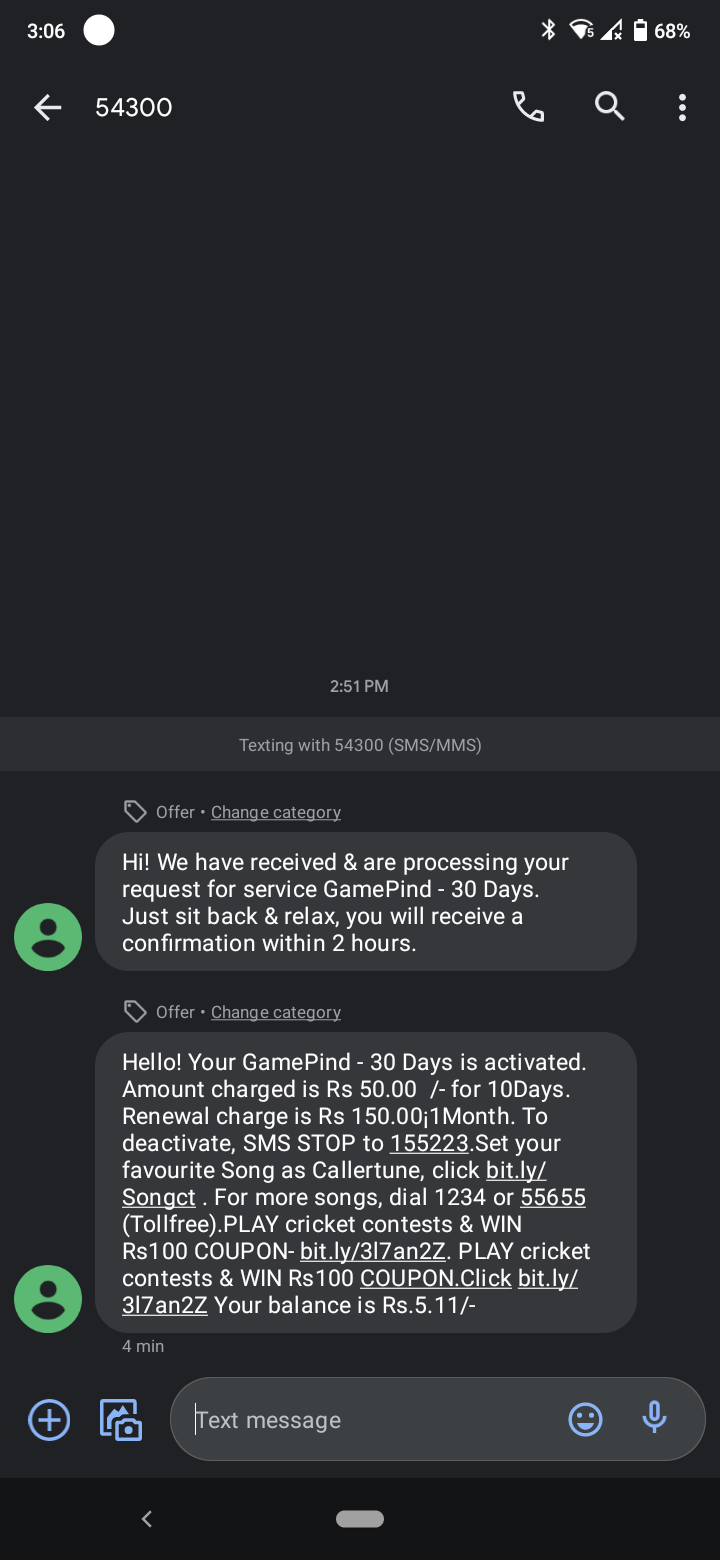Tap the 55655 toll-free number link
Screen dimensions: 720x1560
click(x=553, y=1197)
